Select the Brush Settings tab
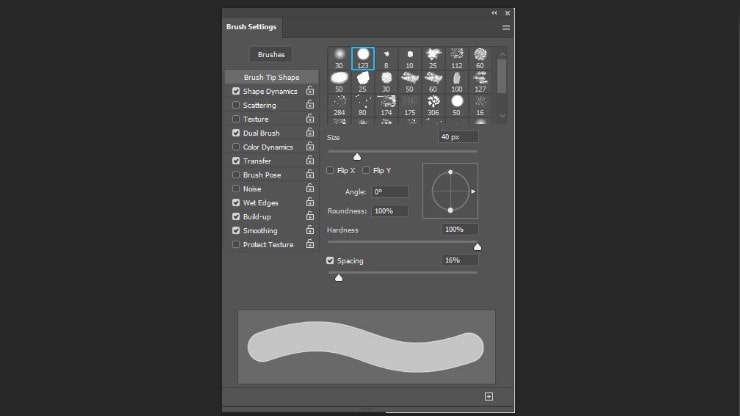The height and width of the screenshot is (416, 740). [252, 28]
